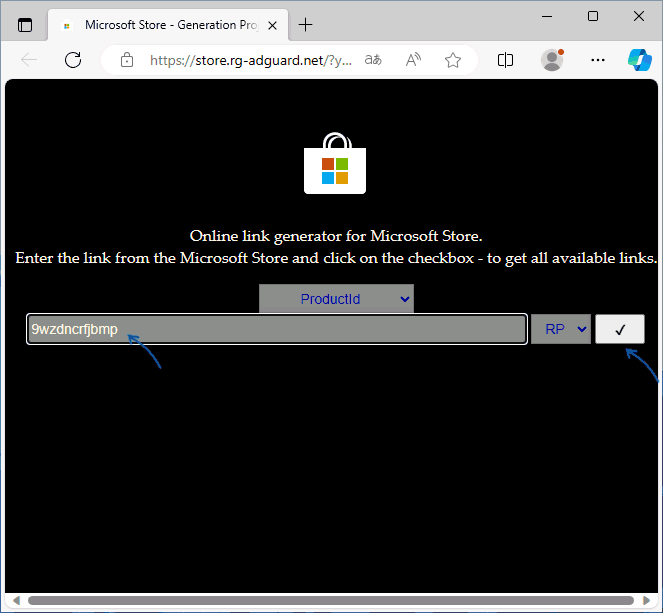Open the Copilot sidebar
Screen dimensions: 663x613
tap(640, 60)
